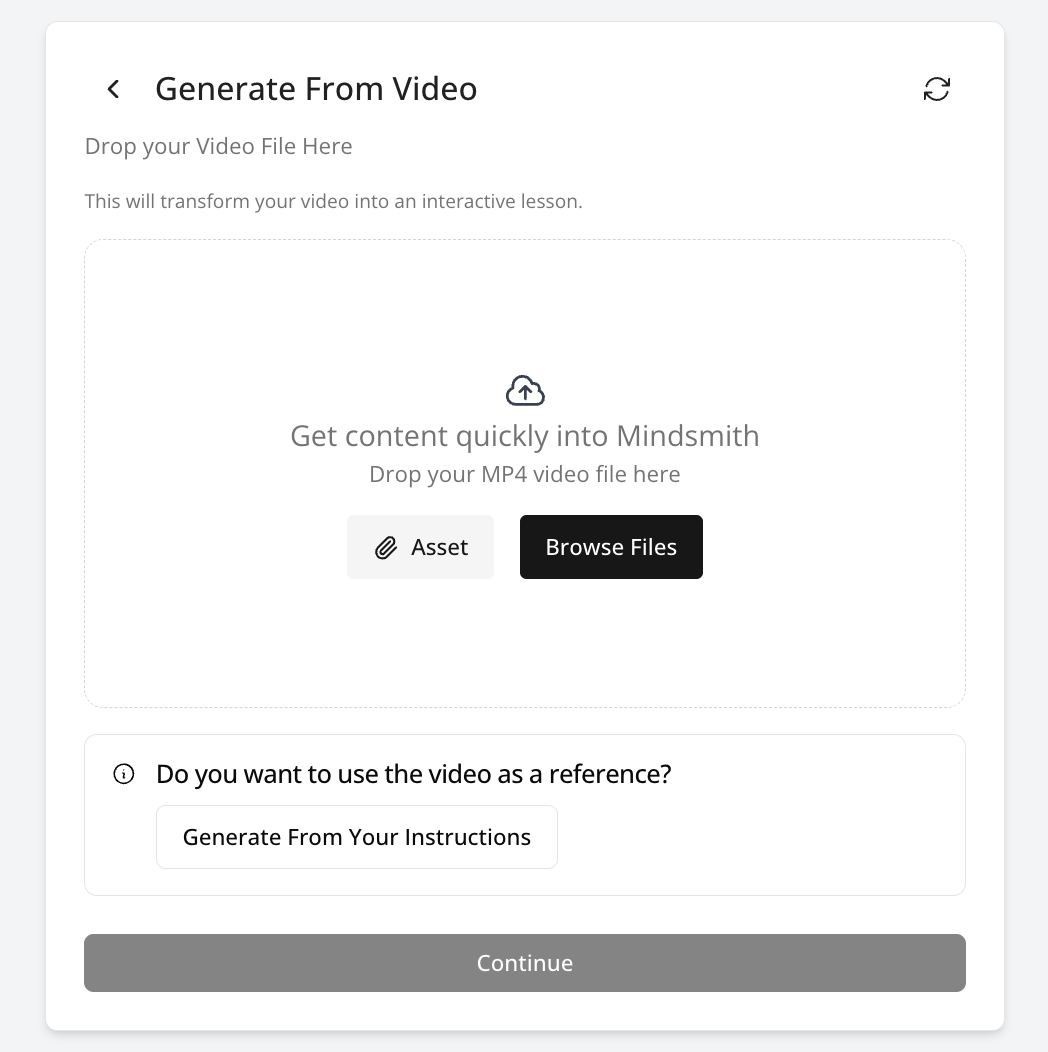The width and height of the screenshot is (1048, 1052).
Task: Click 'Drop your MP4 video file here' hint
Action: click(524, 474)
